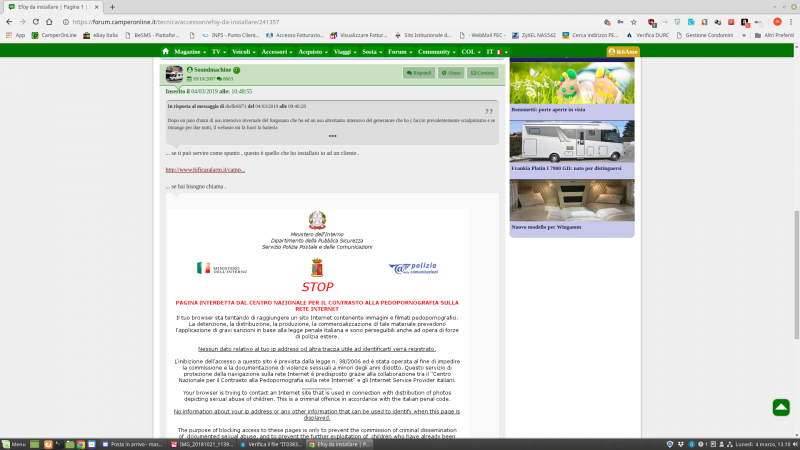The image size is (800, 450).
Task: Report post with Abuso button
Action: coord(451,73)
